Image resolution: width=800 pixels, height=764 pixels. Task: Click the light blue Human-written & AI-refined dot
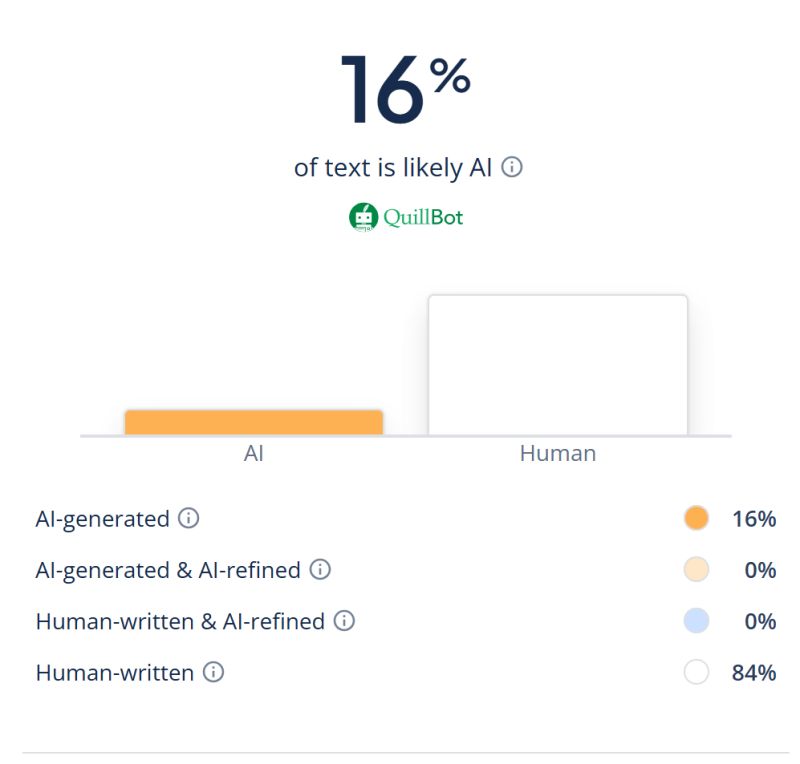696,621
